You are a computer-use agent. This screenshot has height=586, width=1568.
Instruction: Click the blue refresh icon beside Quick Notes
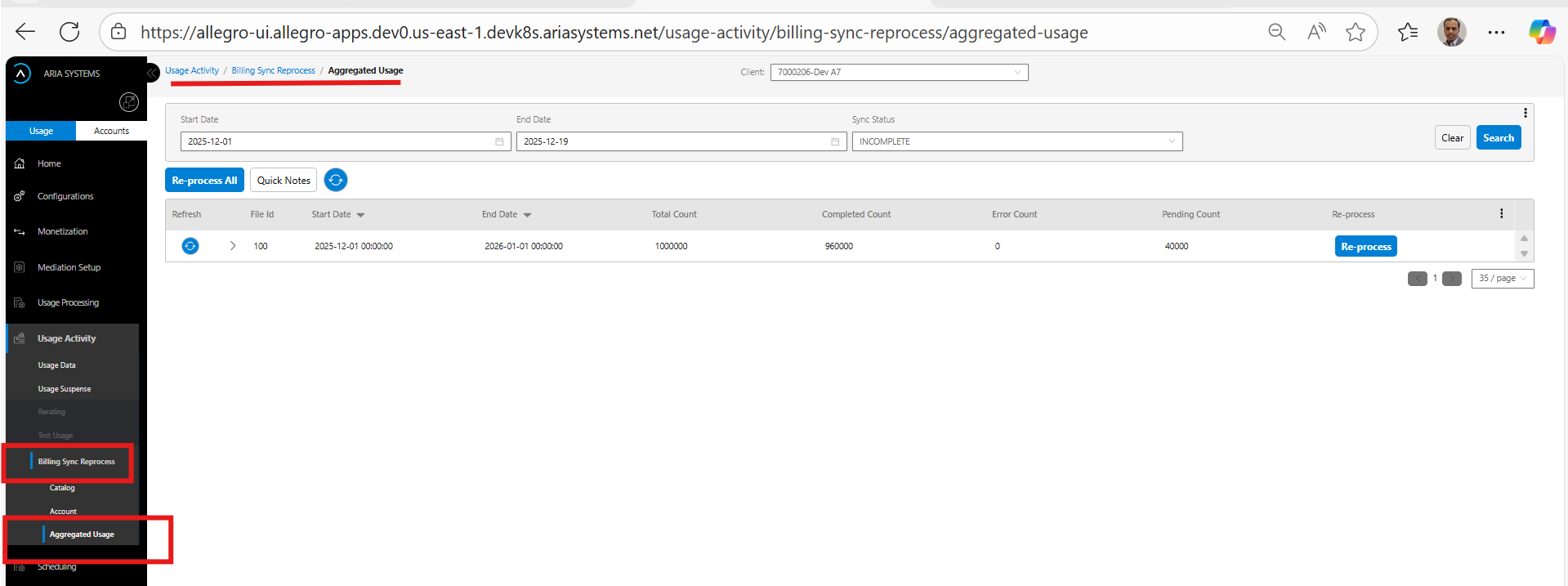tap(336, 180)
